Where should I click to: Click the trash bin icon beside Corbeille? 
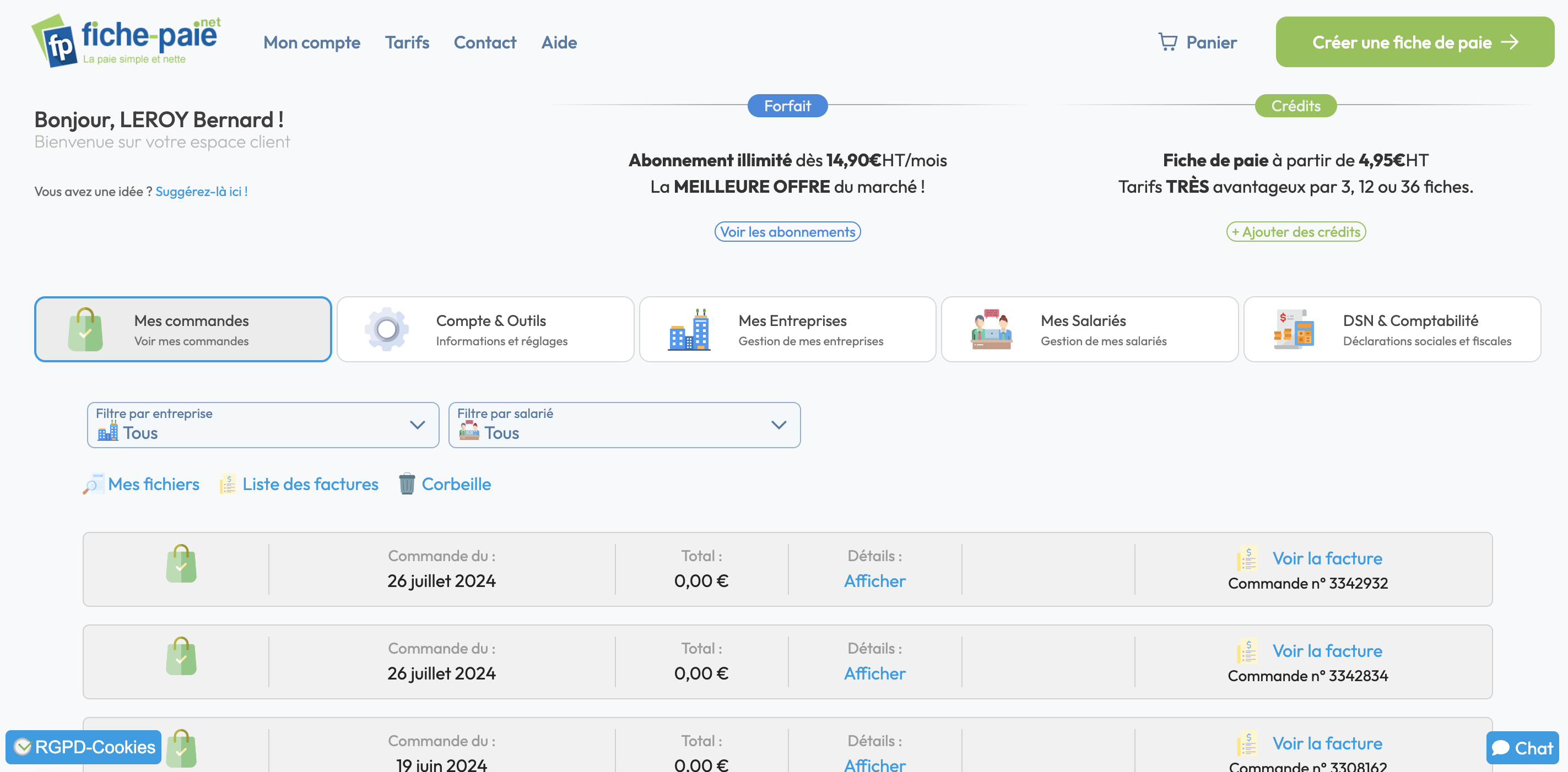(x=407, y=484)
